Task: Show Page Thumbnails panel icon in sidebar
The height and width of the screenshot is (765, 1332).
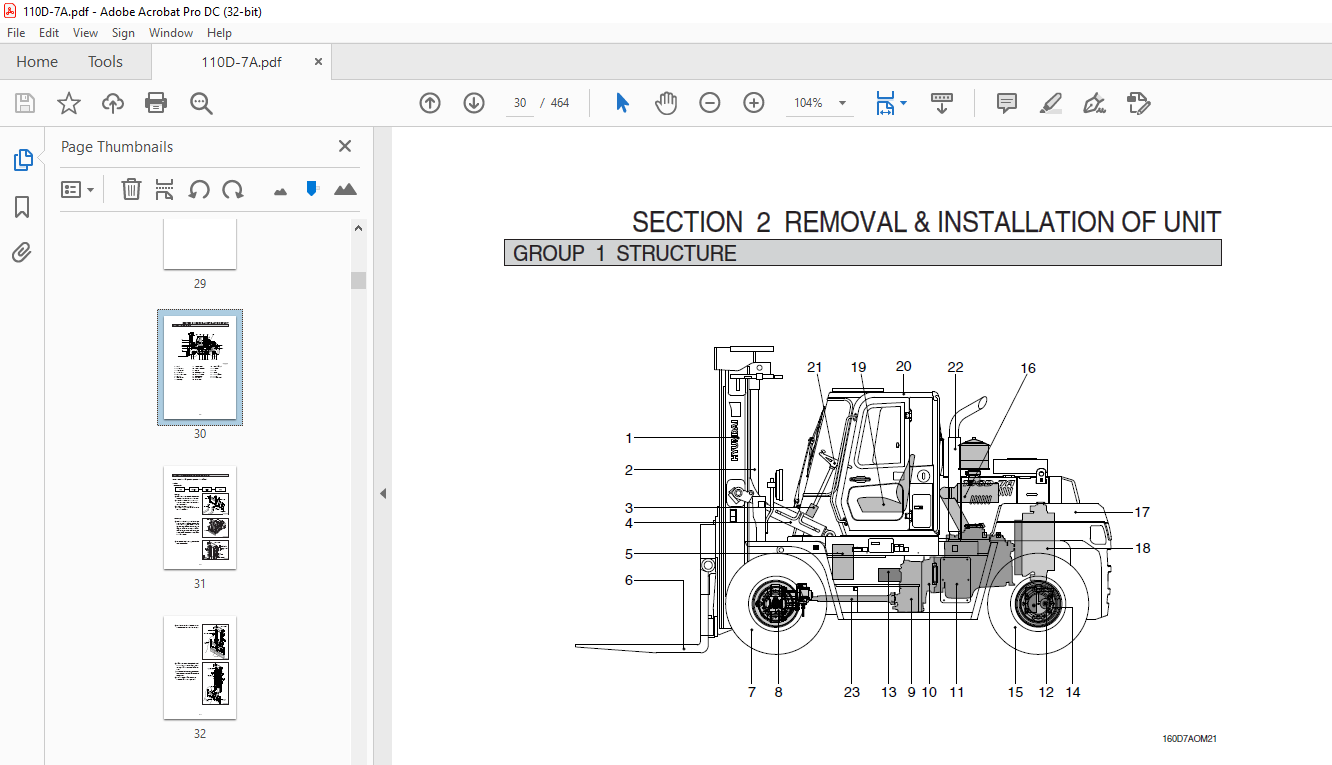Action: [x=22, y=160]
